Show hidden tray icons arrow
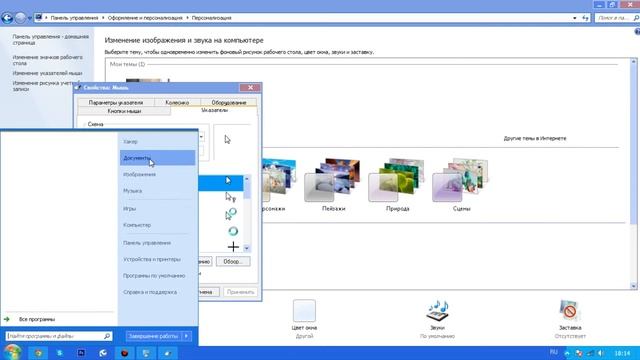This screenshot has width=640, height=360. point(567,353)
